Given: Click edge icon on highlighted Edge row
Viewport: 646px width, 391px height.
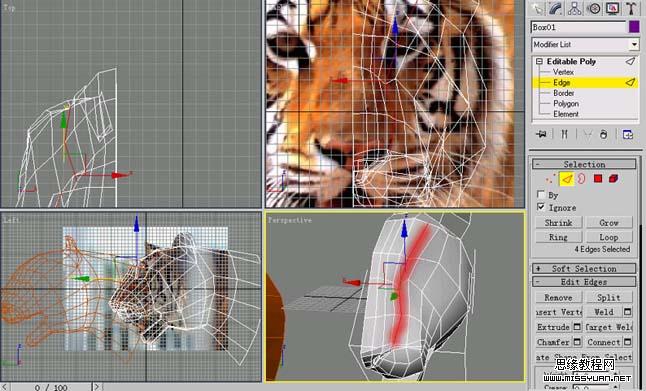Looking at the screenshot, I should click(630, 82).
